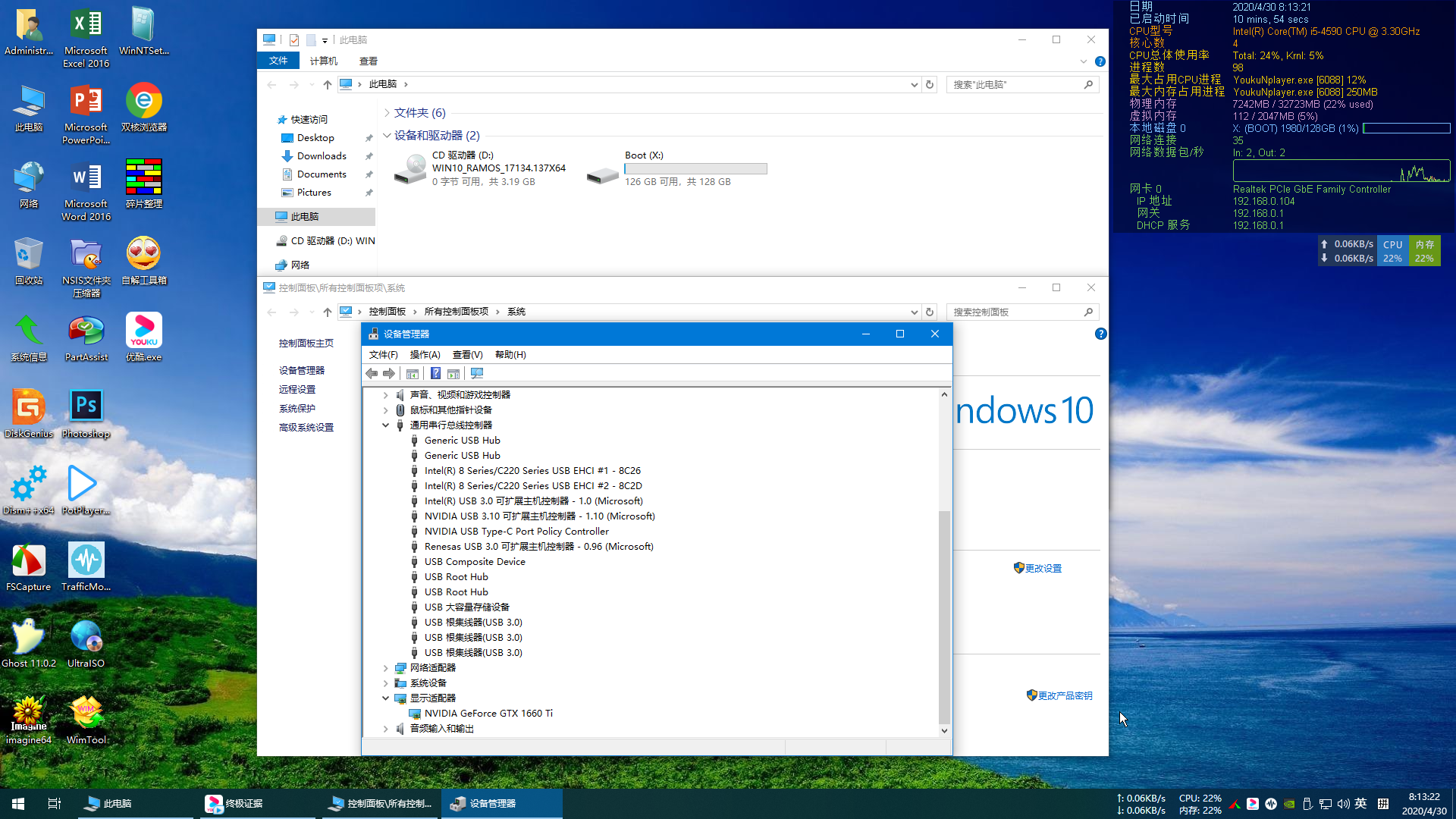This screenshot has width=1456, height=819.
Task: Open DiskGenius desktop icon
Action: [29, 413]
